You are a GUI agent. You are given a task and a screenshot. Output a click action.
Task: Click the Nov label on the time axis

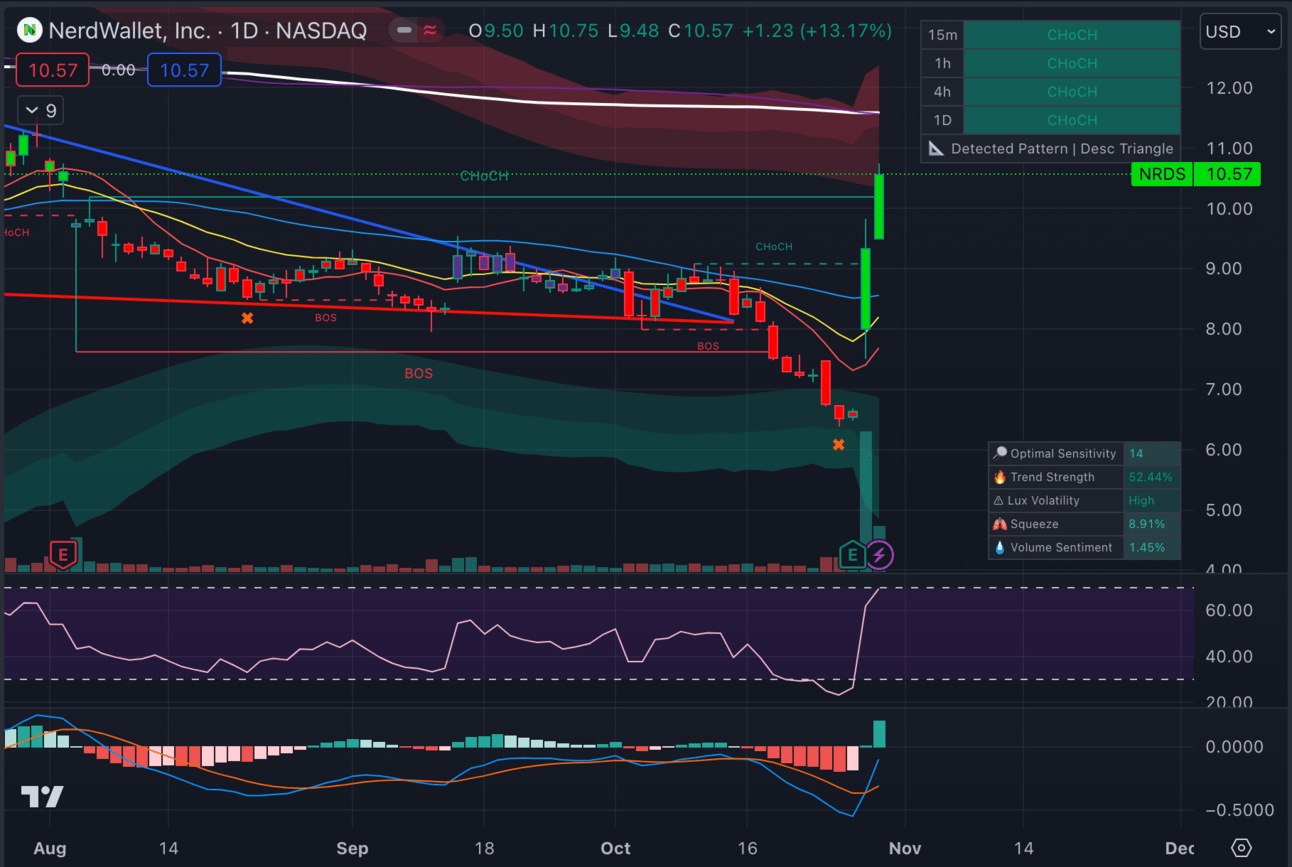904,848
